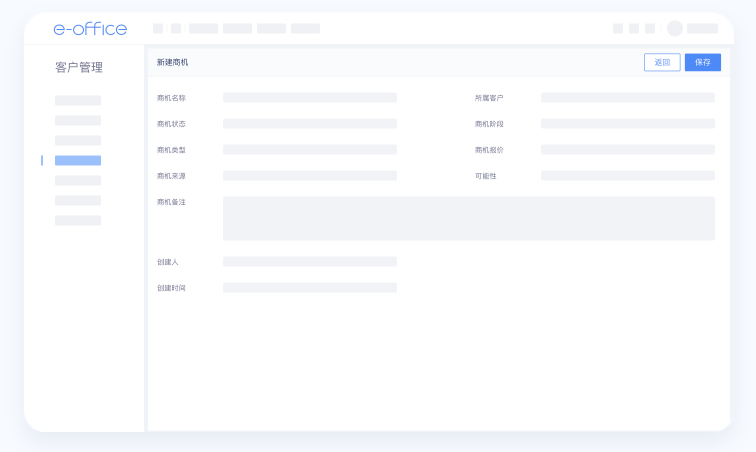The height and width of the screenshot is (452, 756).
Task: Expand the 商机类型 field
Action: point(309,150)
